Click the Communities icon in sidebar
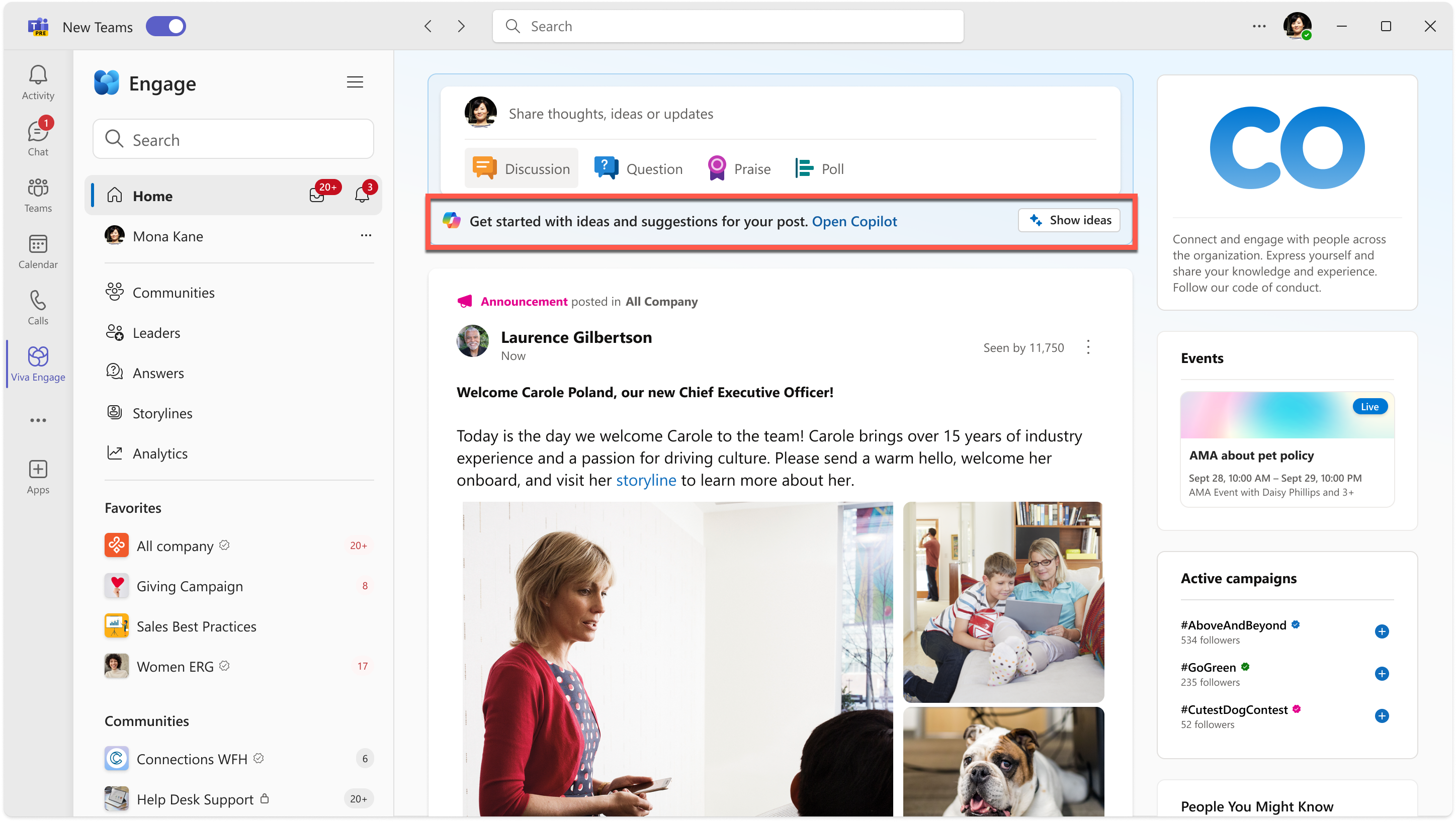This screenshot has width=1456, height=822. point(114,291)
